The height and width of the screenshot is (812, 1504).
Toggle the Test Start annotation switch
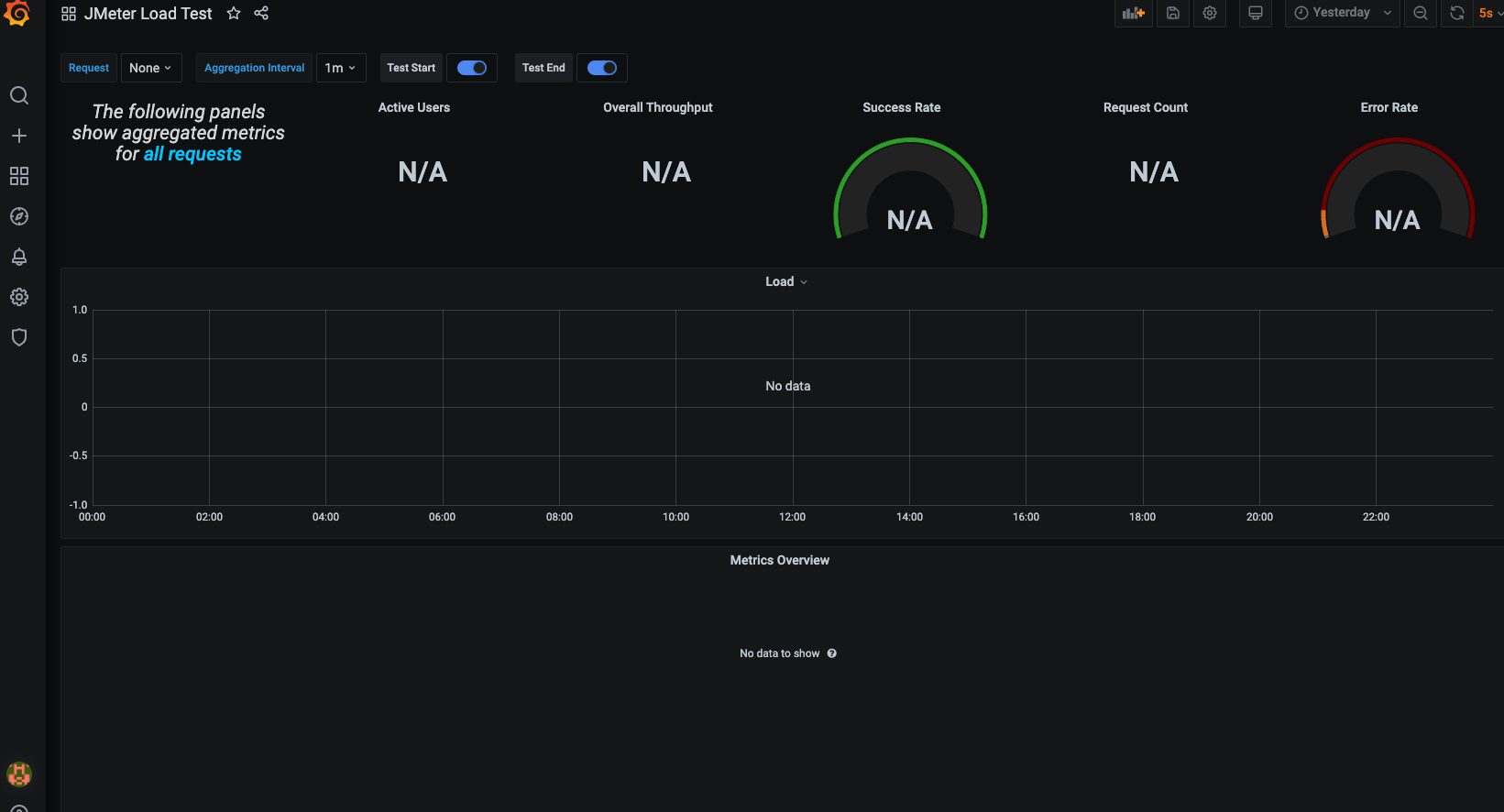(x=472, y=68)
